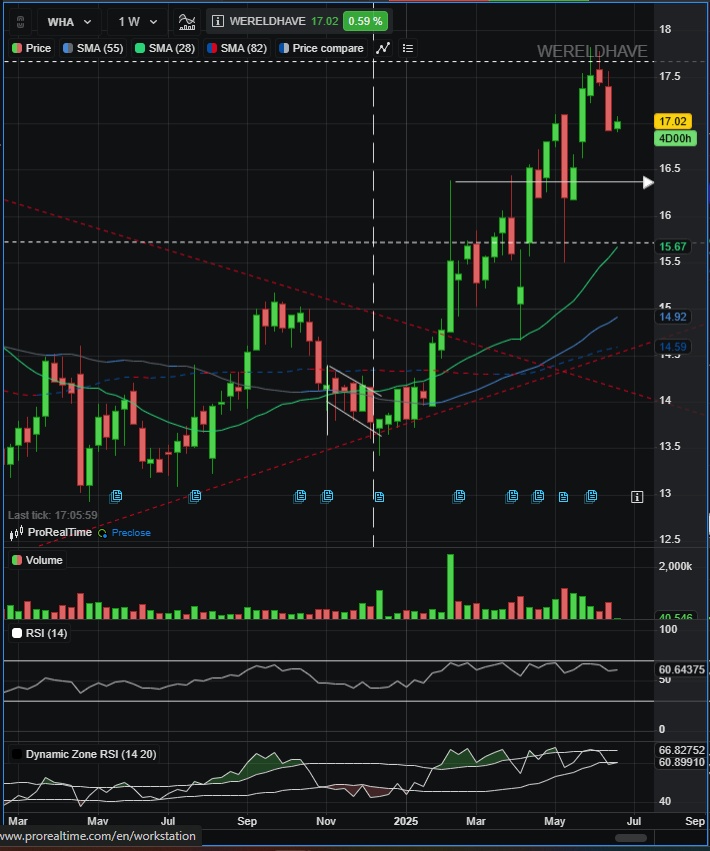Click the 14.92 SMA value label
Screen dimensions: 710x851
pyautogui.click(x=673, y=317)
